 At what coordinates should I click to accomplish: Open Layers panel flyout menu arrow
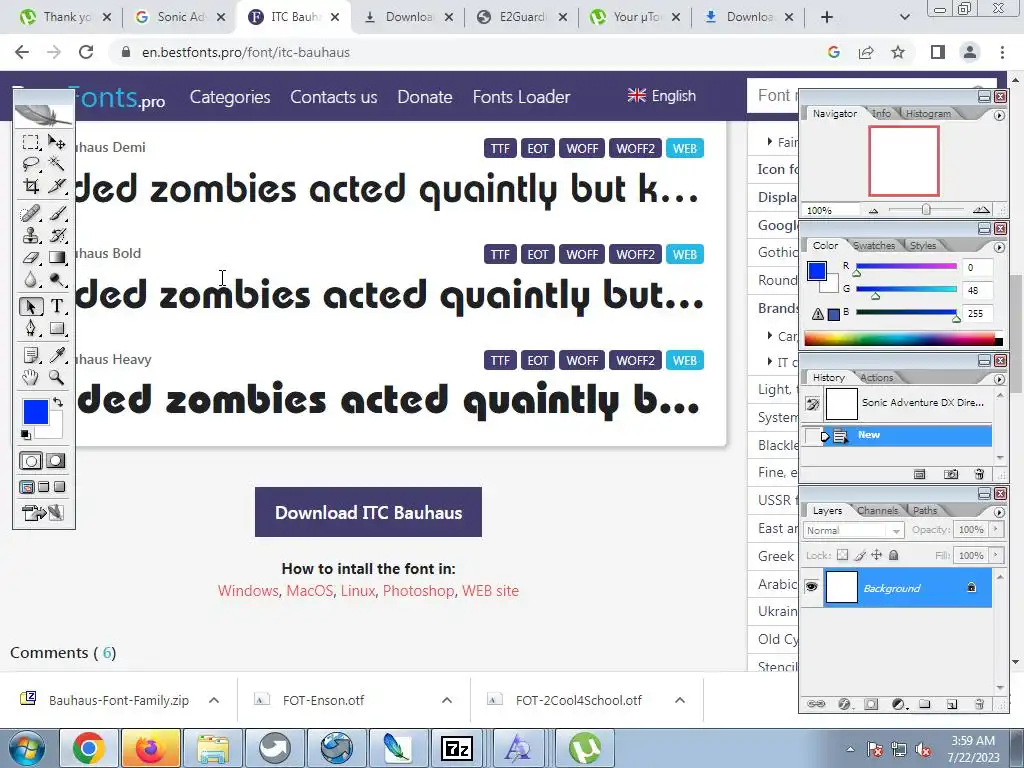pyautogui.click(x=999, y=512)
